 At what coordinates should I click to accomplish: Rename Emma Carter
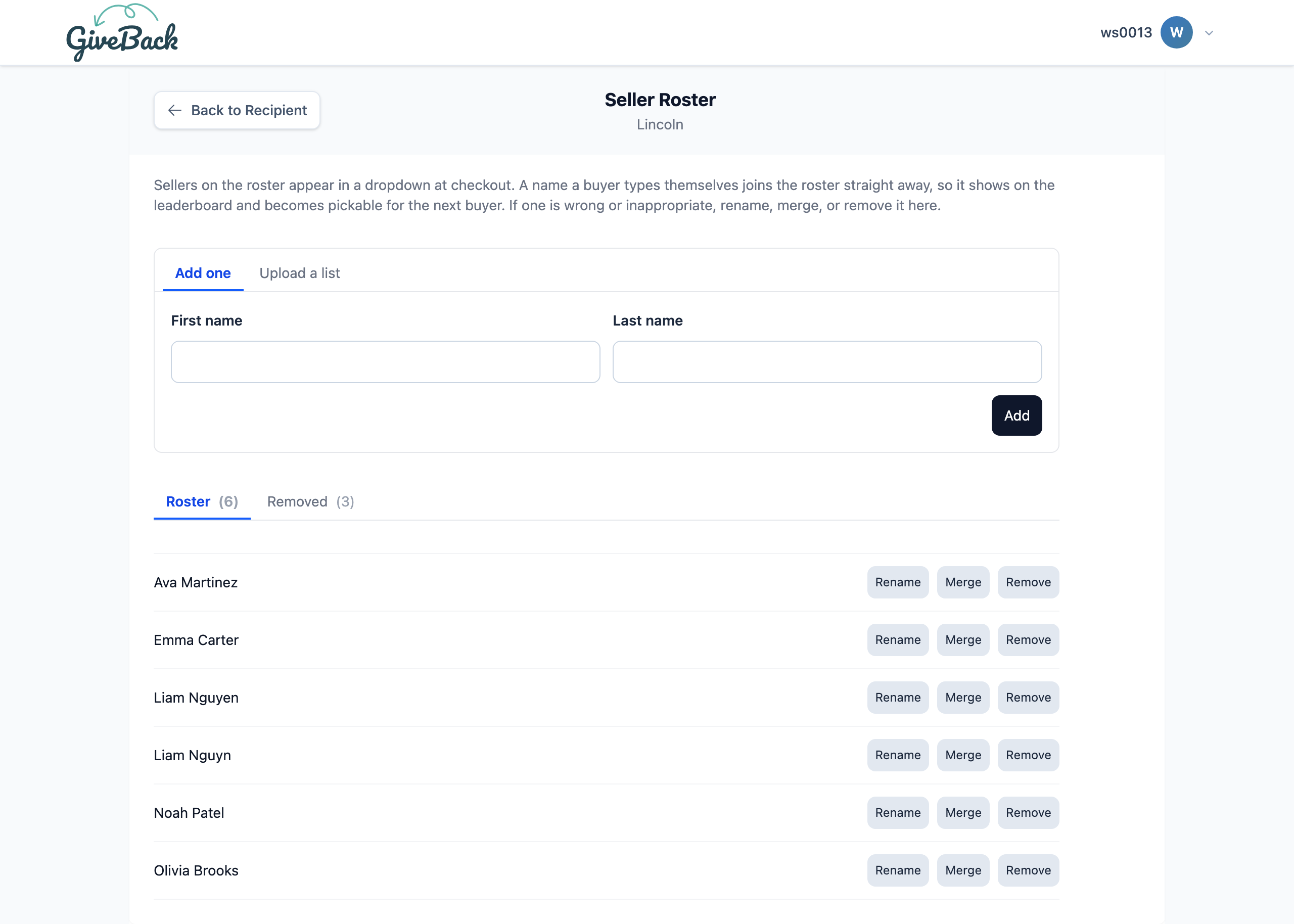[x=898, y=639]
